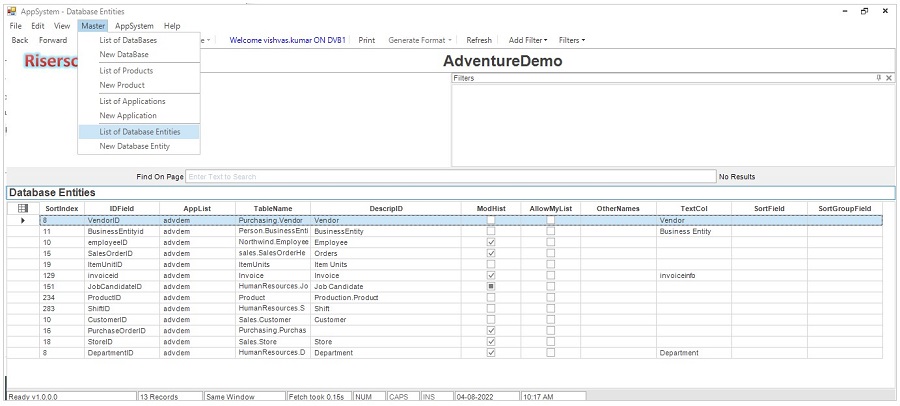
Task: Sort by the IDField column header
Action: pyautogui.click(x=122, y=208)
